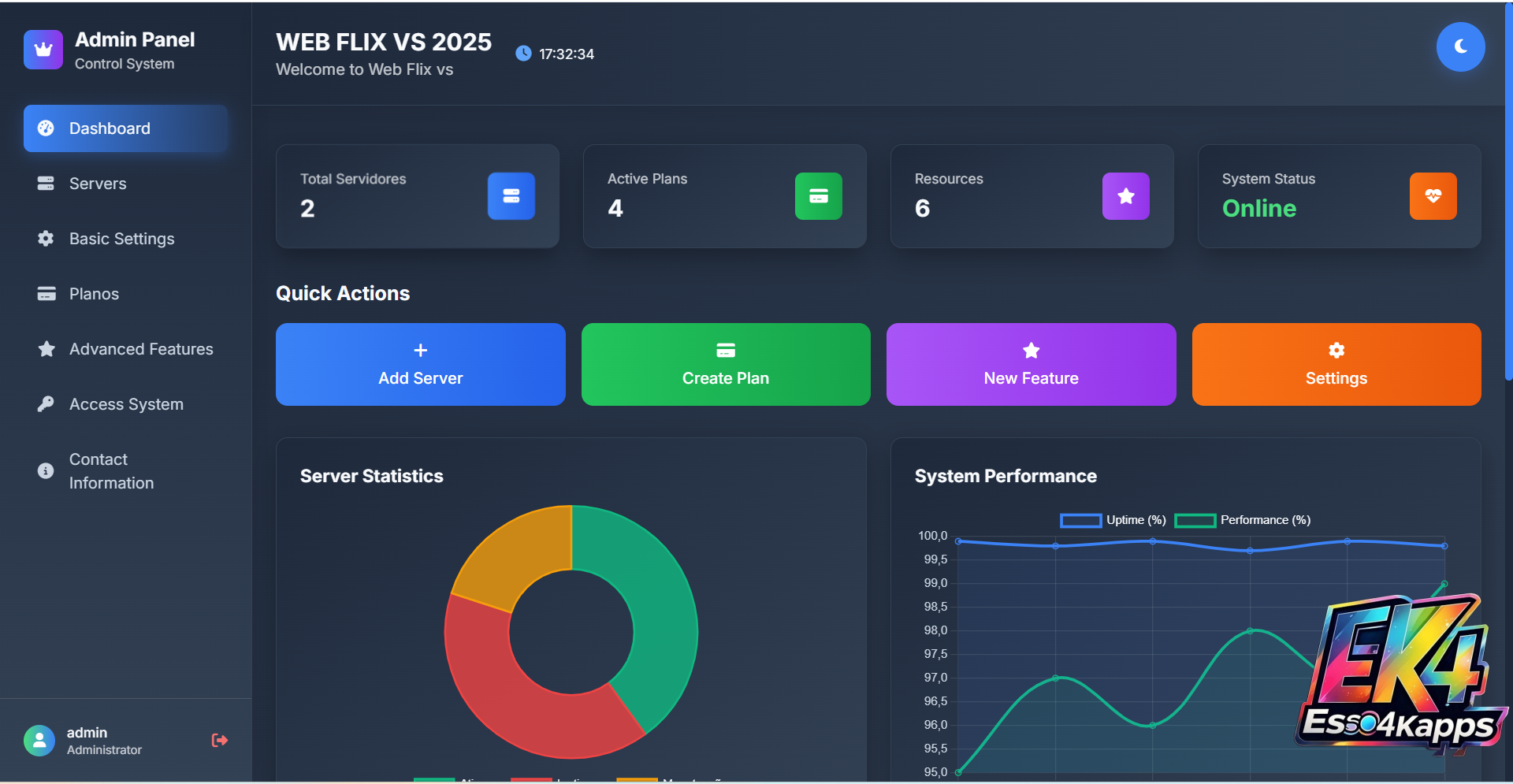This screenshot has height=784, width=1513.
Task: Go to the Servers section
Action: tap(98, 184)
